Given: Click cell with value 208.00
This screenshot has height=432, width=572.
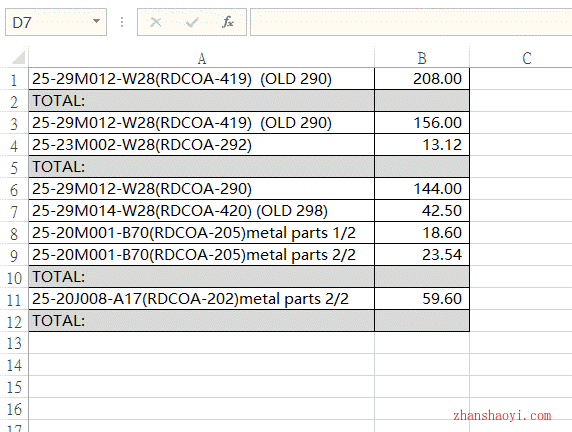Looking at the screenshot, I should pos(422,79).
